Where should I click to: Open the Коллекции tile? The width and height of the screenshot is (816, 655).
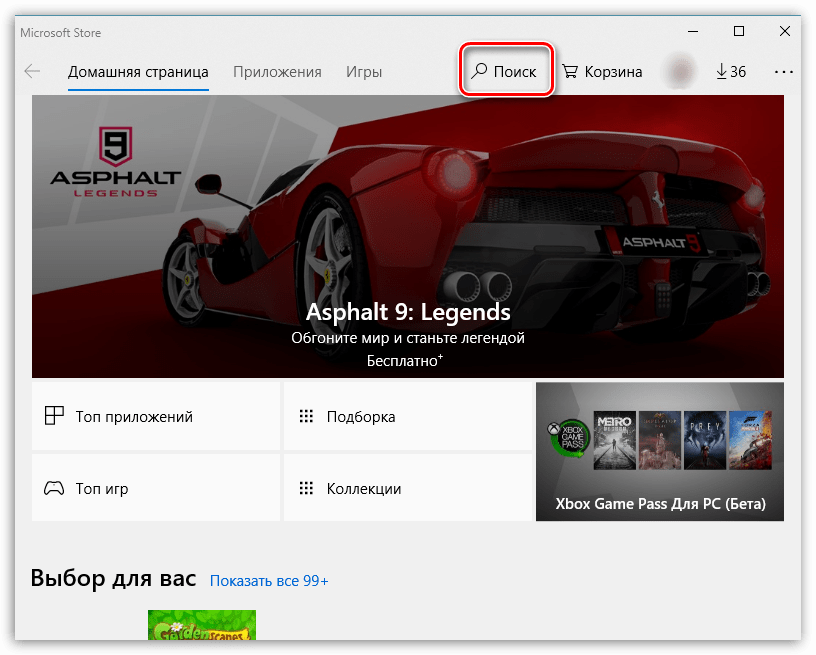(407, 488)
